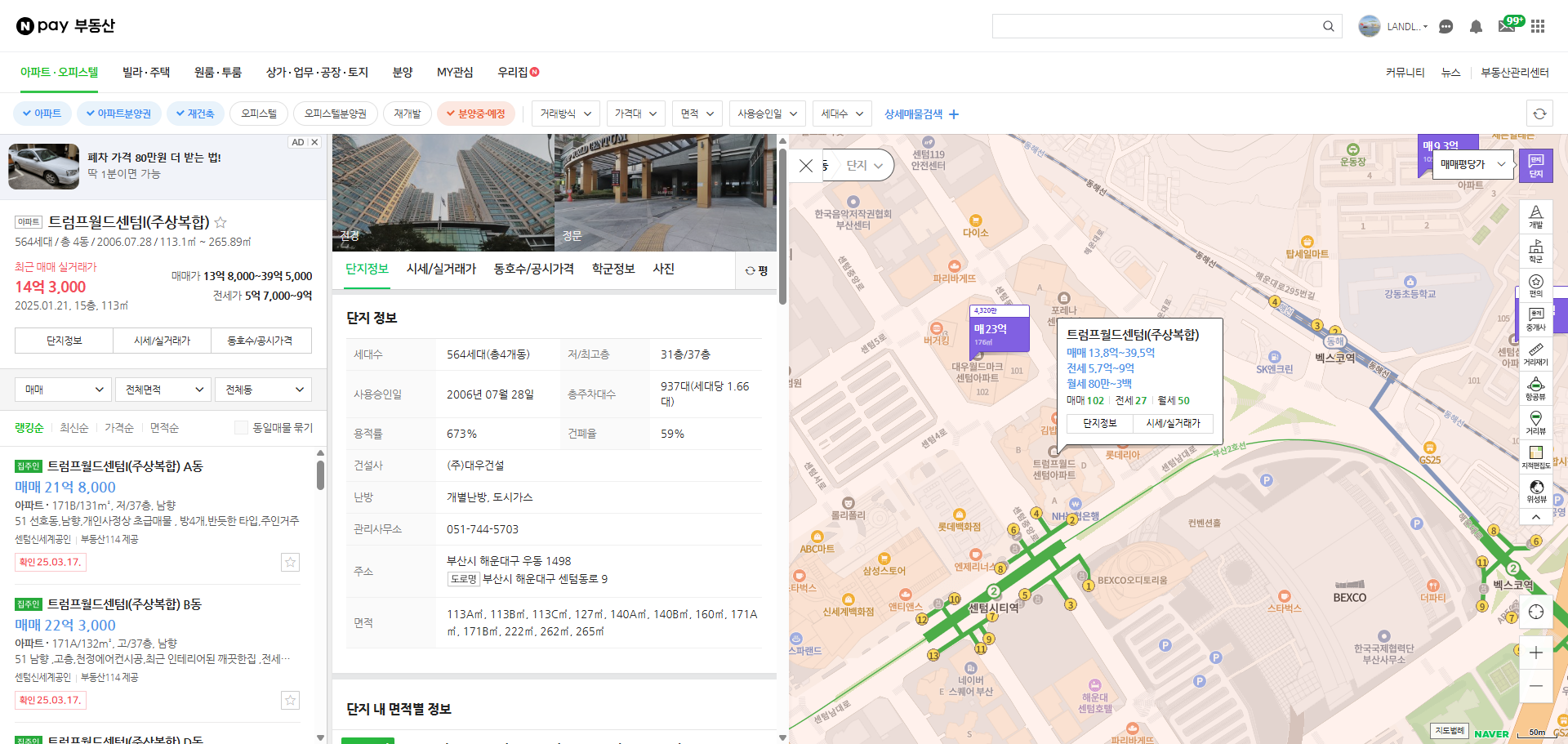Favorite 트럼프월드센텀 with the star icon
1568x744 pixels.
click(220, 222)
